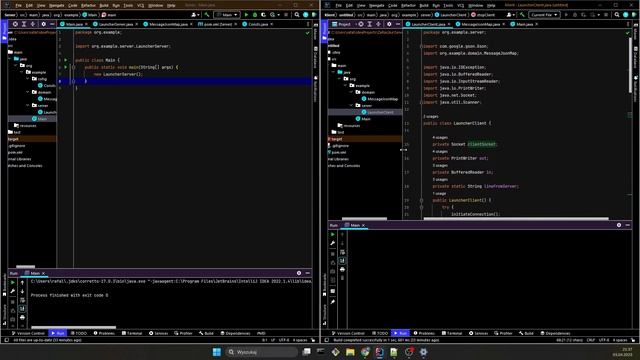Collapse the server folder in Server tree
The height and width of the screenshot is (360, 640).
28,105
